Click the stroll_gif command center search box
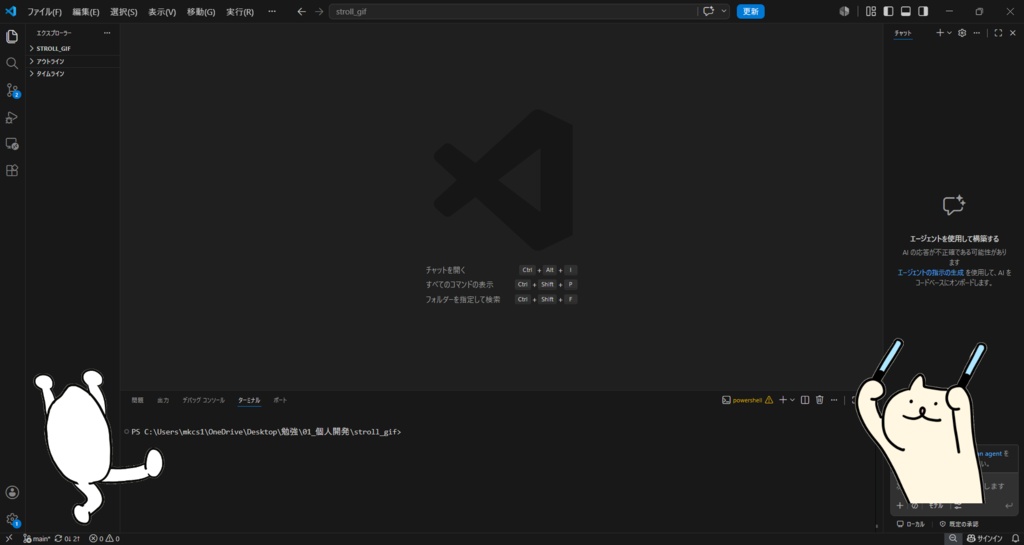The image size is (1024, 545). 513,11
